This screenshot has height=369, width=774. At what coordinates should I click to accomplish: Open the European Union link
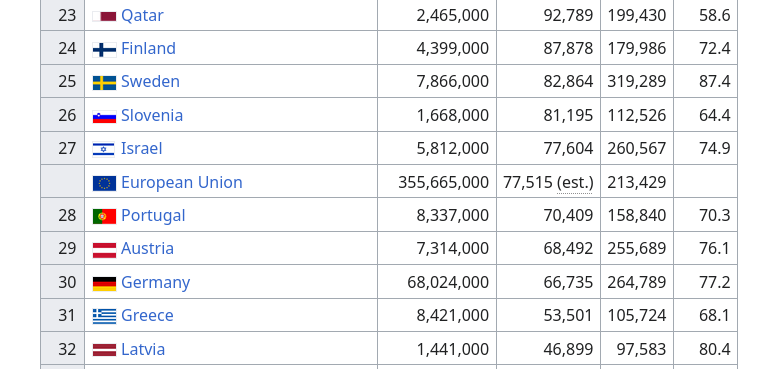click(182, 183)
